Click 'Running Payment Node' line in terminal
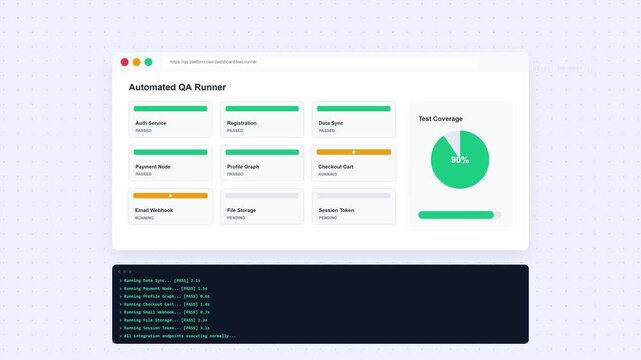Image resolution: width=641 pixels, height=360 pixels. point(163,288)
